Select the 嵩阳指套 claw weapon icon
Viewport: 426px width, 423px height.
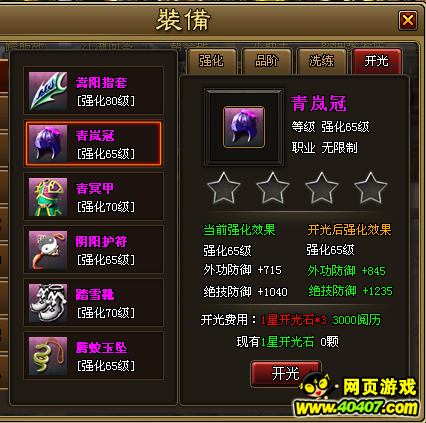(48, 91)
